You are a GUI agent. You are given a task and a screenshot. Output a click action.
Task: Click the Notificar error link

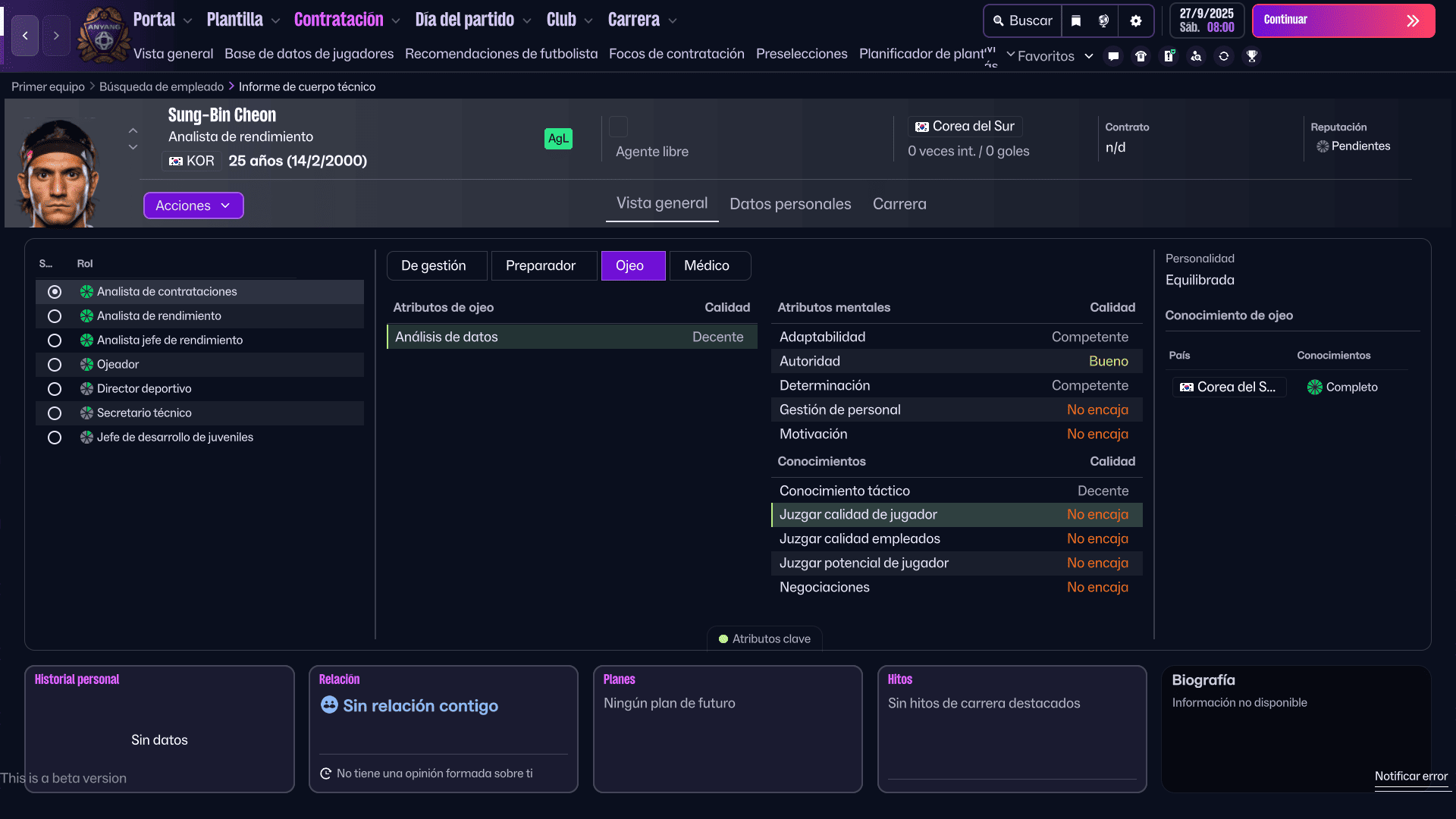1410,776
